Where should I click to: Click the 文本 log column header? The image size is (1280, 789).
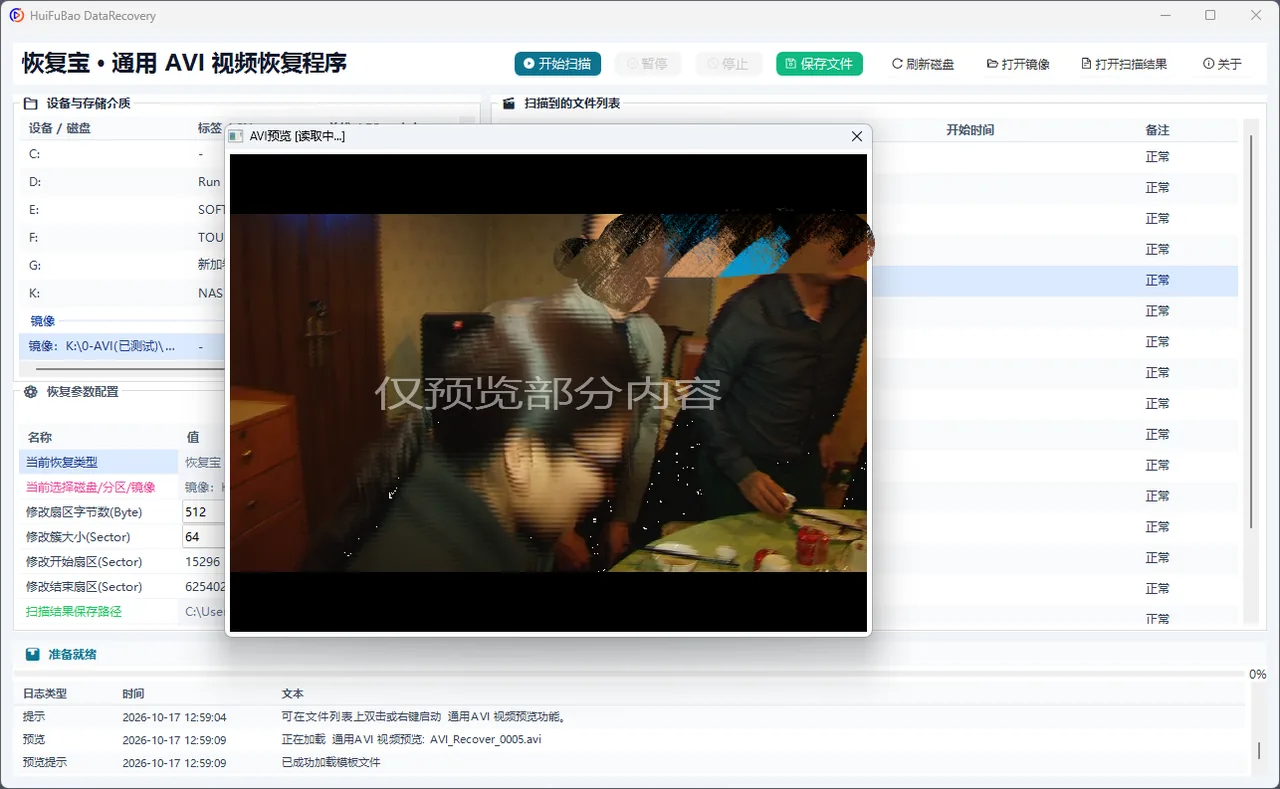pyautogui.click(x=292, y=693)
